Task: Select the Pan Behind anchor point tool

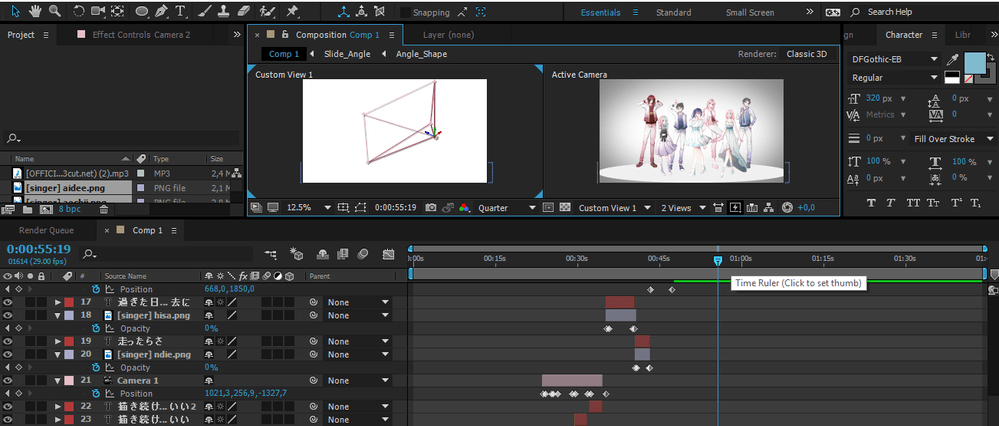Action: [x=118, y=11]
